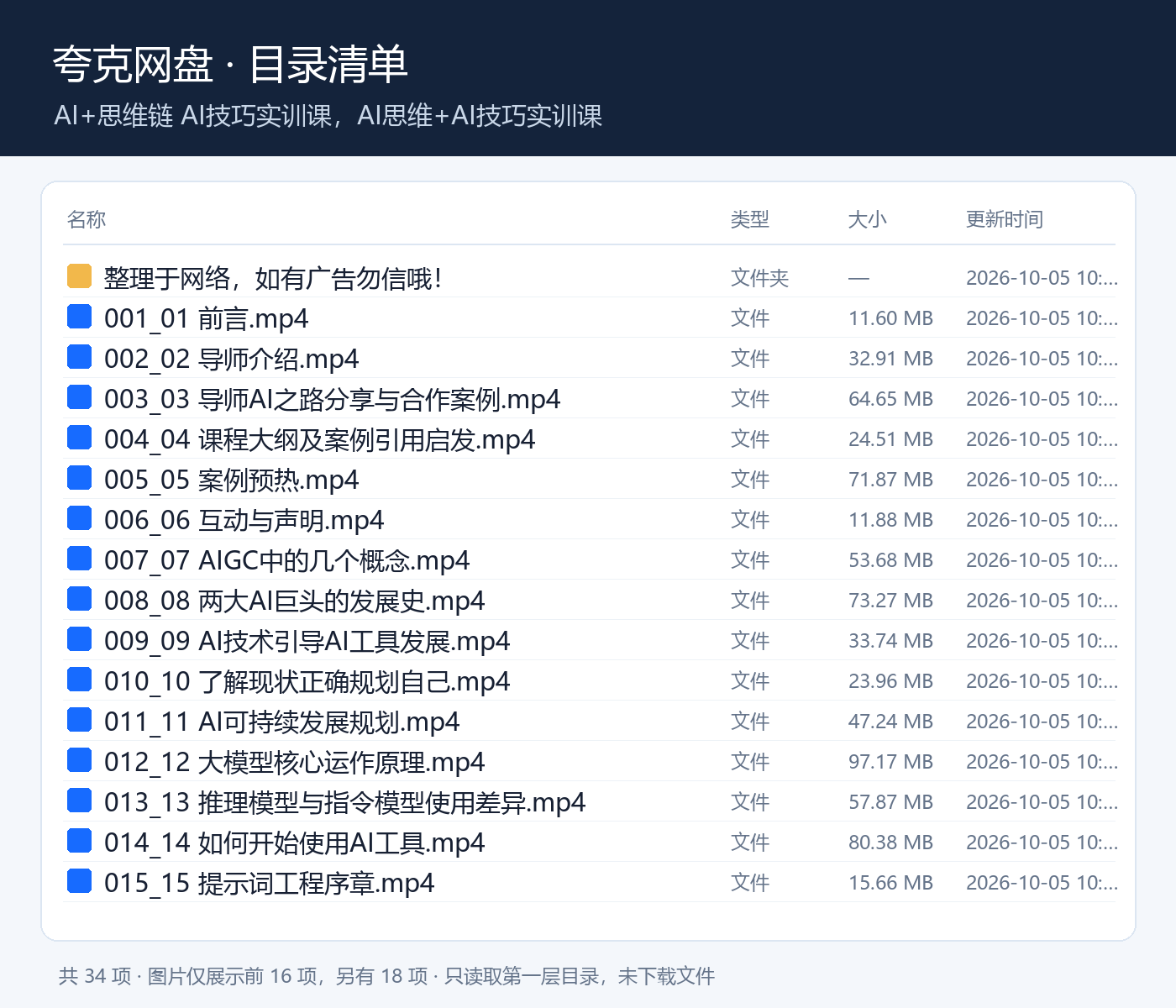Click the size value 73.27 MB

click(x=891, y=601)
